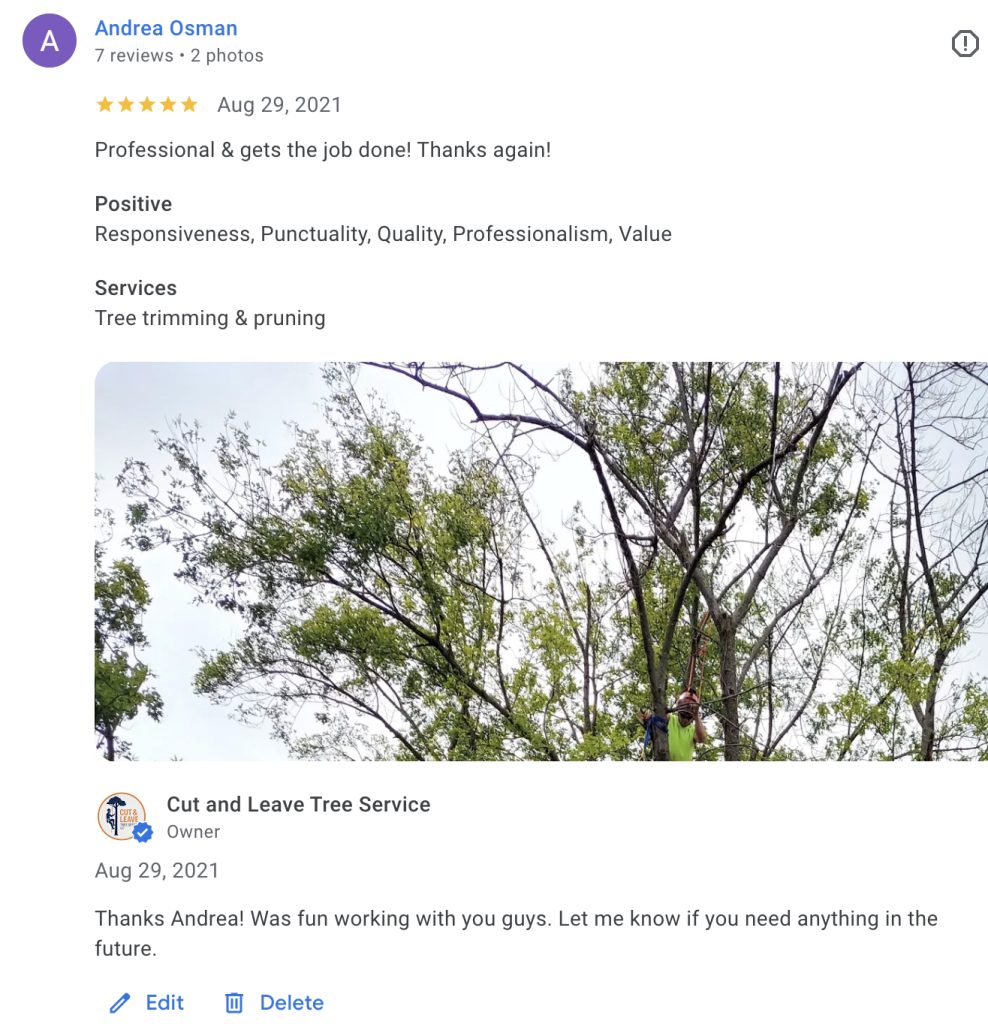Click the blue verified badge icon

[x=143, y=833]
